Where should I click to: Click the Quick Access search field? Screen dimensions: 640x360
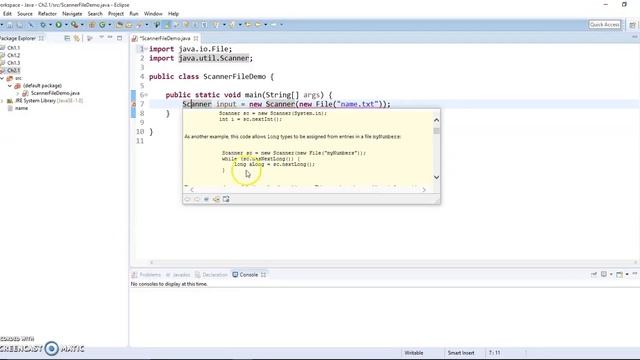click(x=604, y=25)
